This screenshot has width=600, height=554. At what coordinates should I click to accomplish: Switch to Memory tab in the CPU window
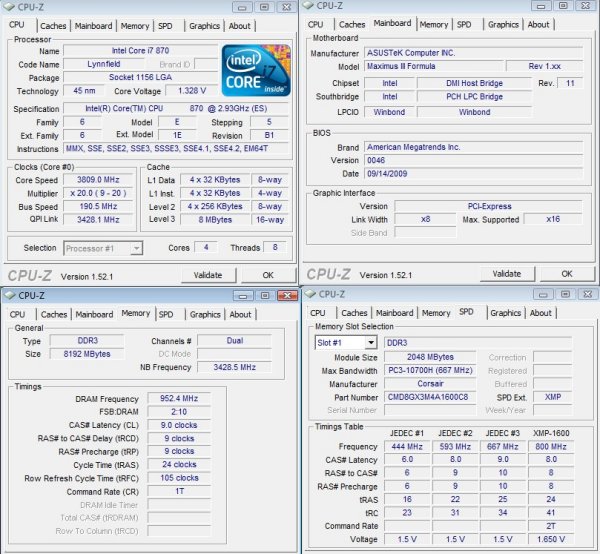pyautogui.click(x=135, y=26)
